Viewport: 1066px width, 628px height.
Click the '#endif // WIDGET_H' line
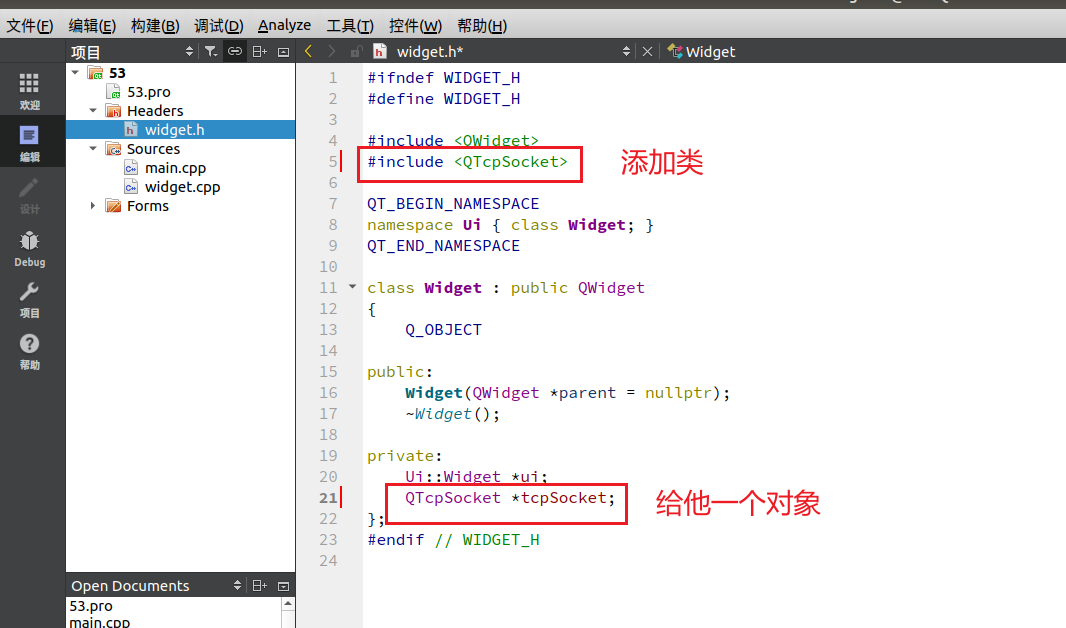click(x=453, y=540)
